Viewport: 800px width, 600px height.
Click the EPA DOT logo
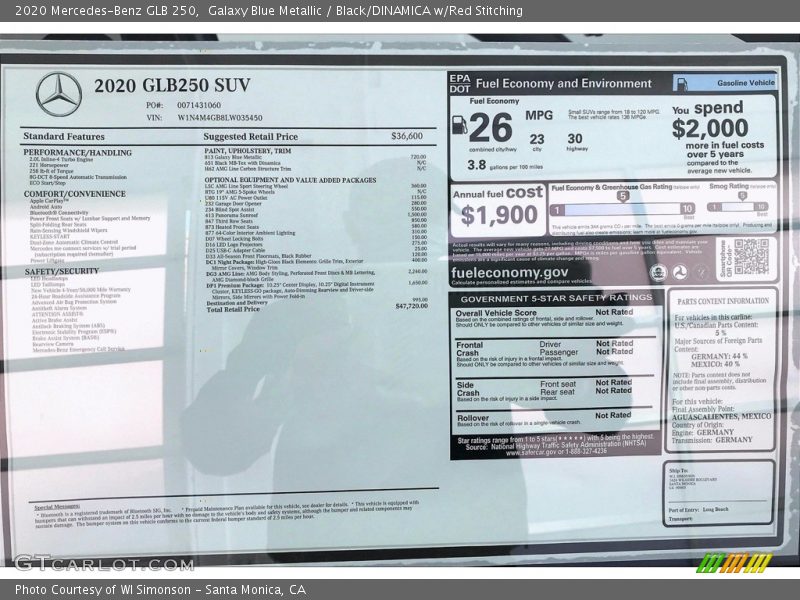coord(460,83)
